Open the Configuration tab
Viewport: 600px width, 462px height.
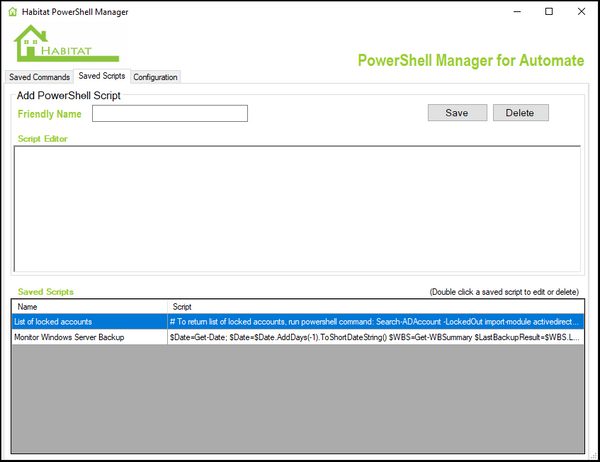155,77
